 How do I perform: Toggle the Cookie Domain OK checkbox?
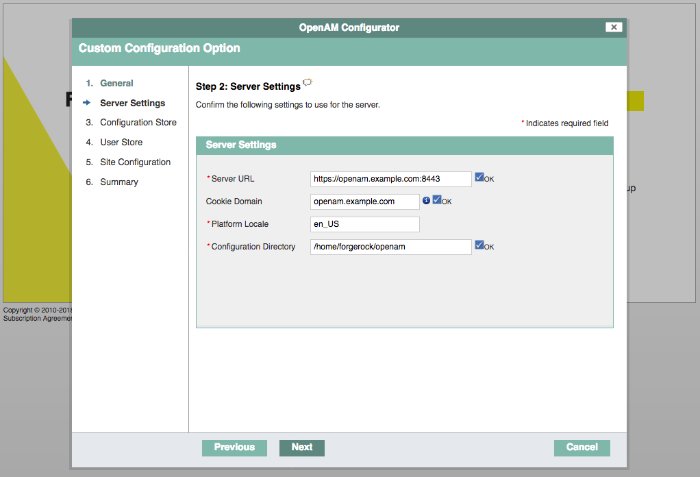[x=437, y=200]
